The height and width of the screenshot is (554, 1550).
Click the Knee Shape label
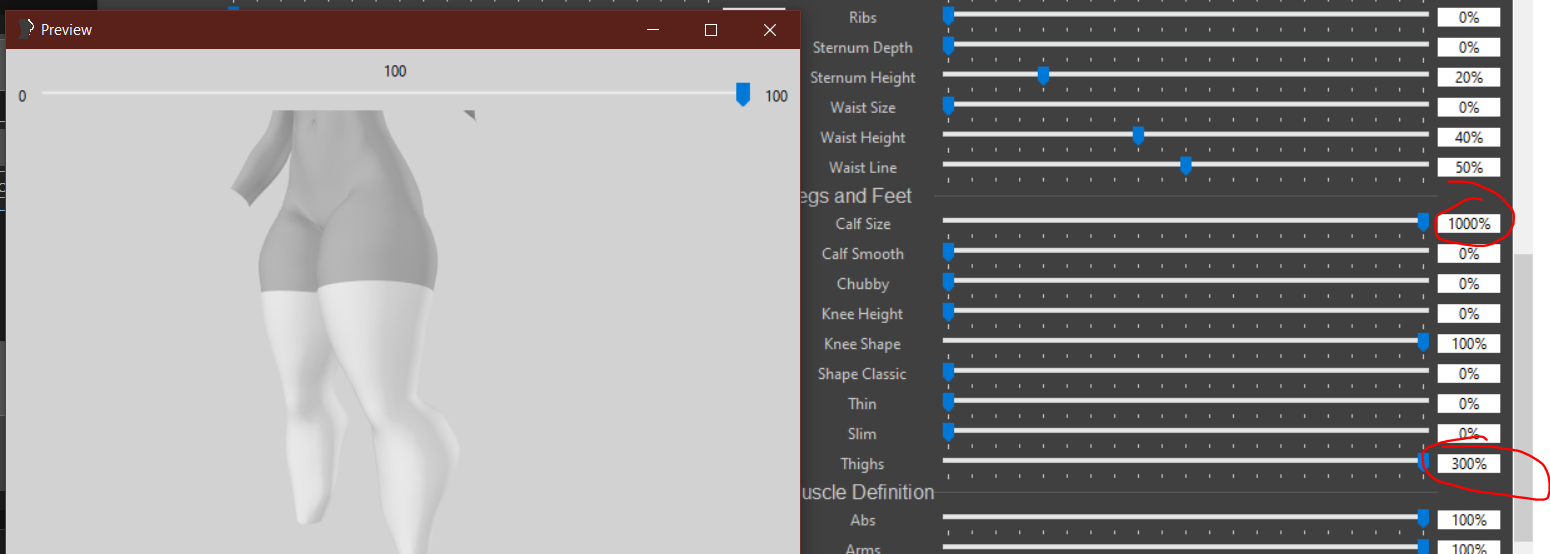(862, 344)
